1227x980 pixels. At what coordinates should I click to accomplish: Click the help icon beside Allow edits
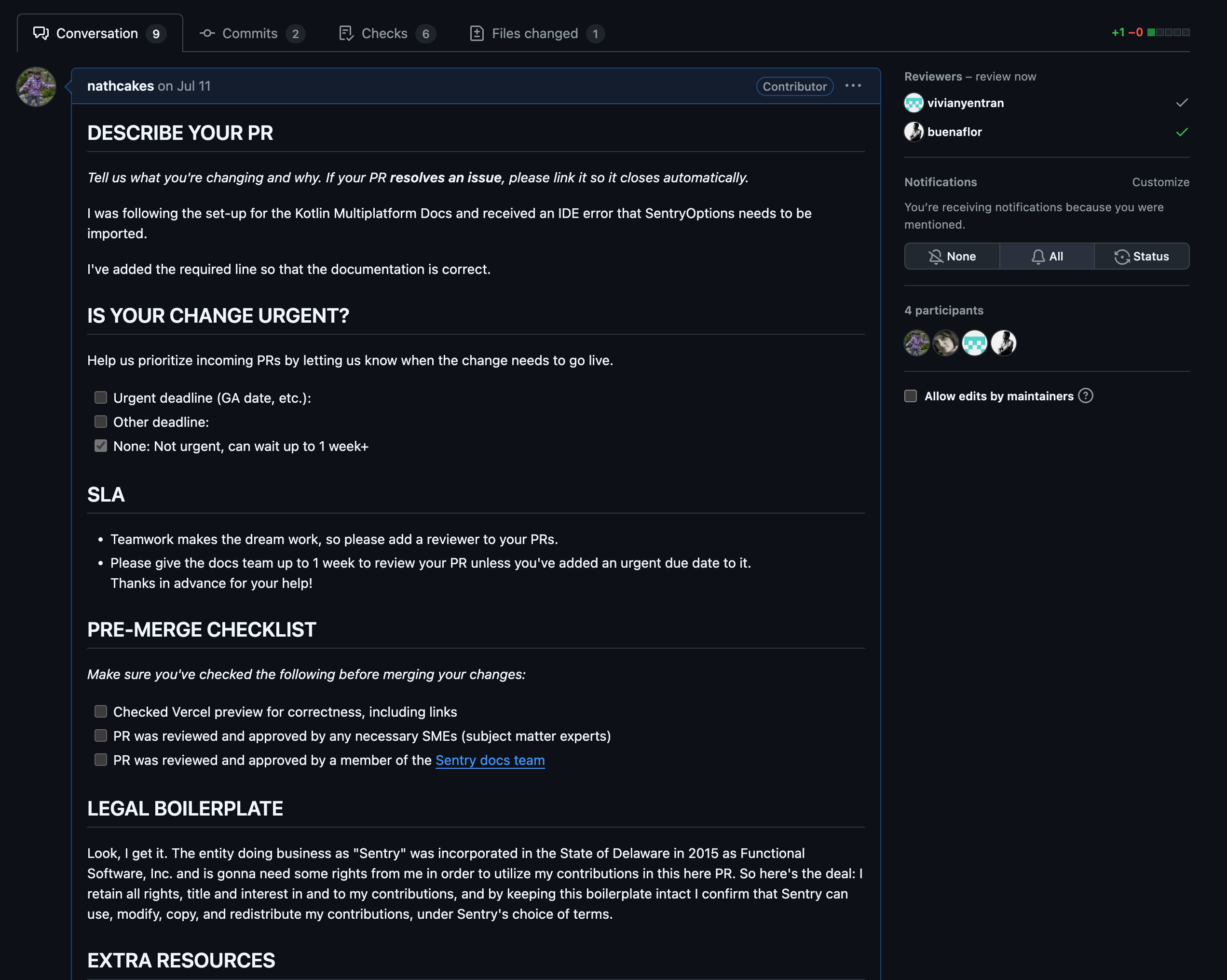(1085, 395)
